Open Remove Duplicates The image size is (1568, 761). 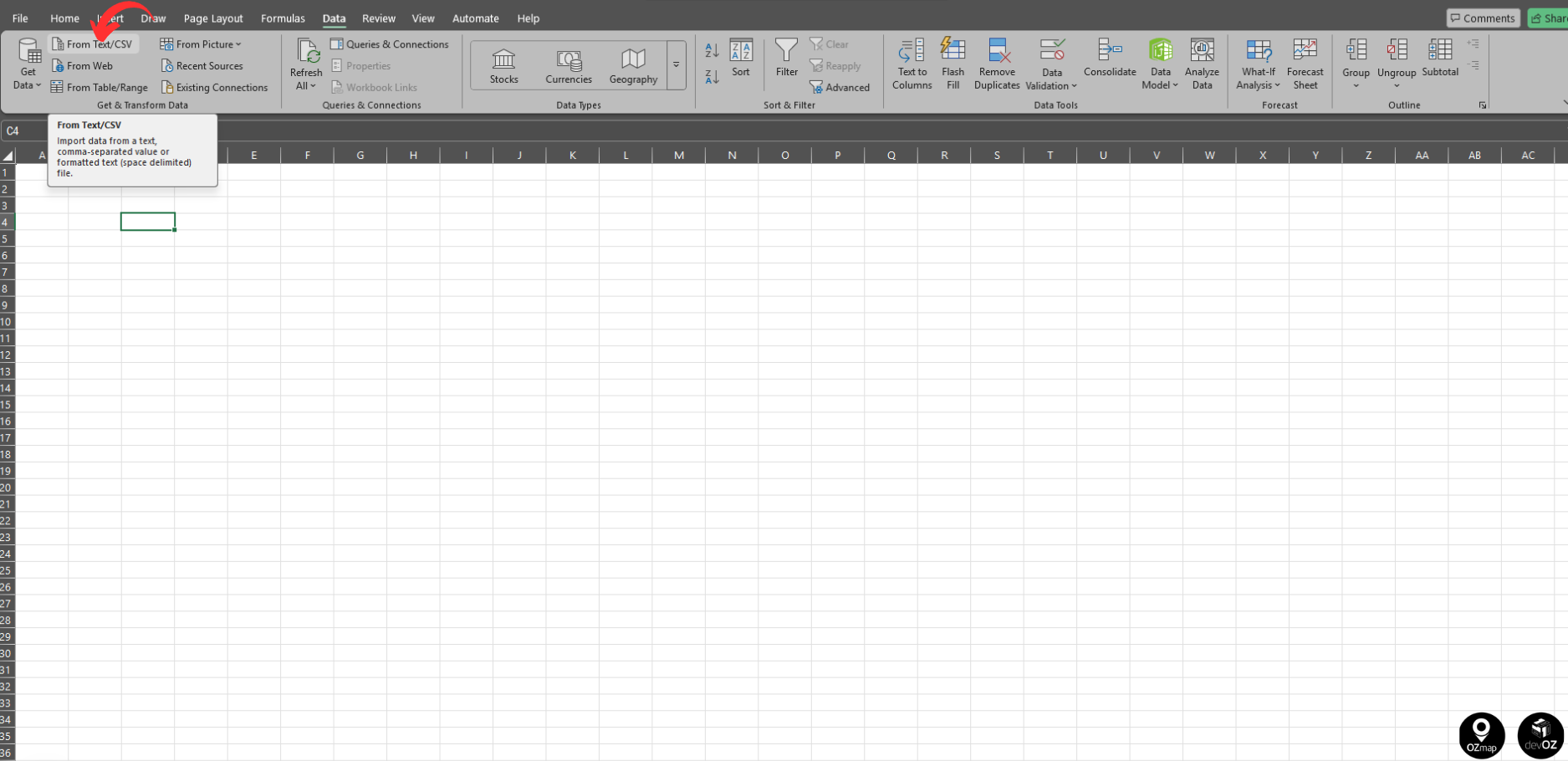click(x=997, y=64)
